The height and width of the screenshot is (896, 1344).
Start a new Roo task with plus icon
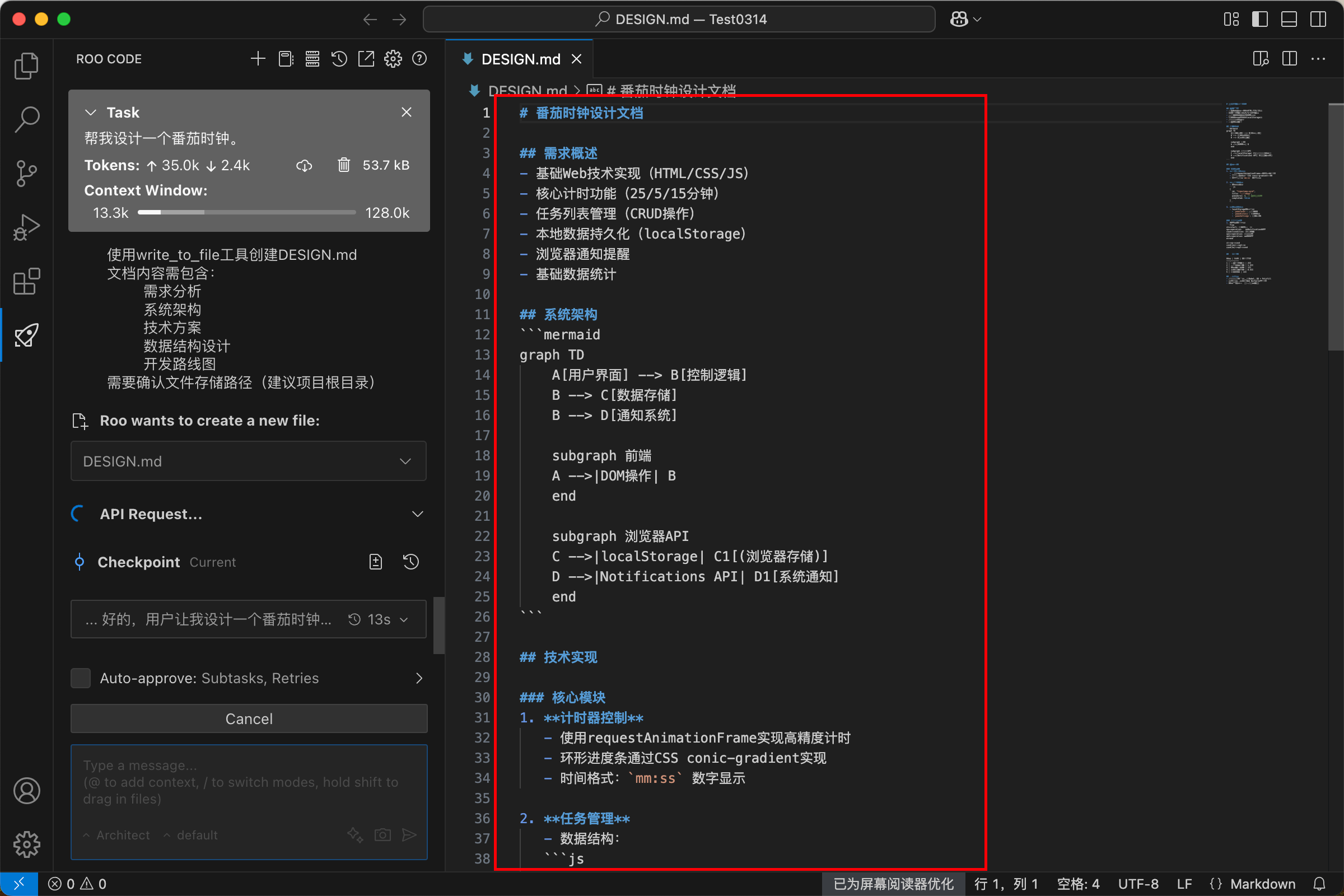[x=258, y=59]
